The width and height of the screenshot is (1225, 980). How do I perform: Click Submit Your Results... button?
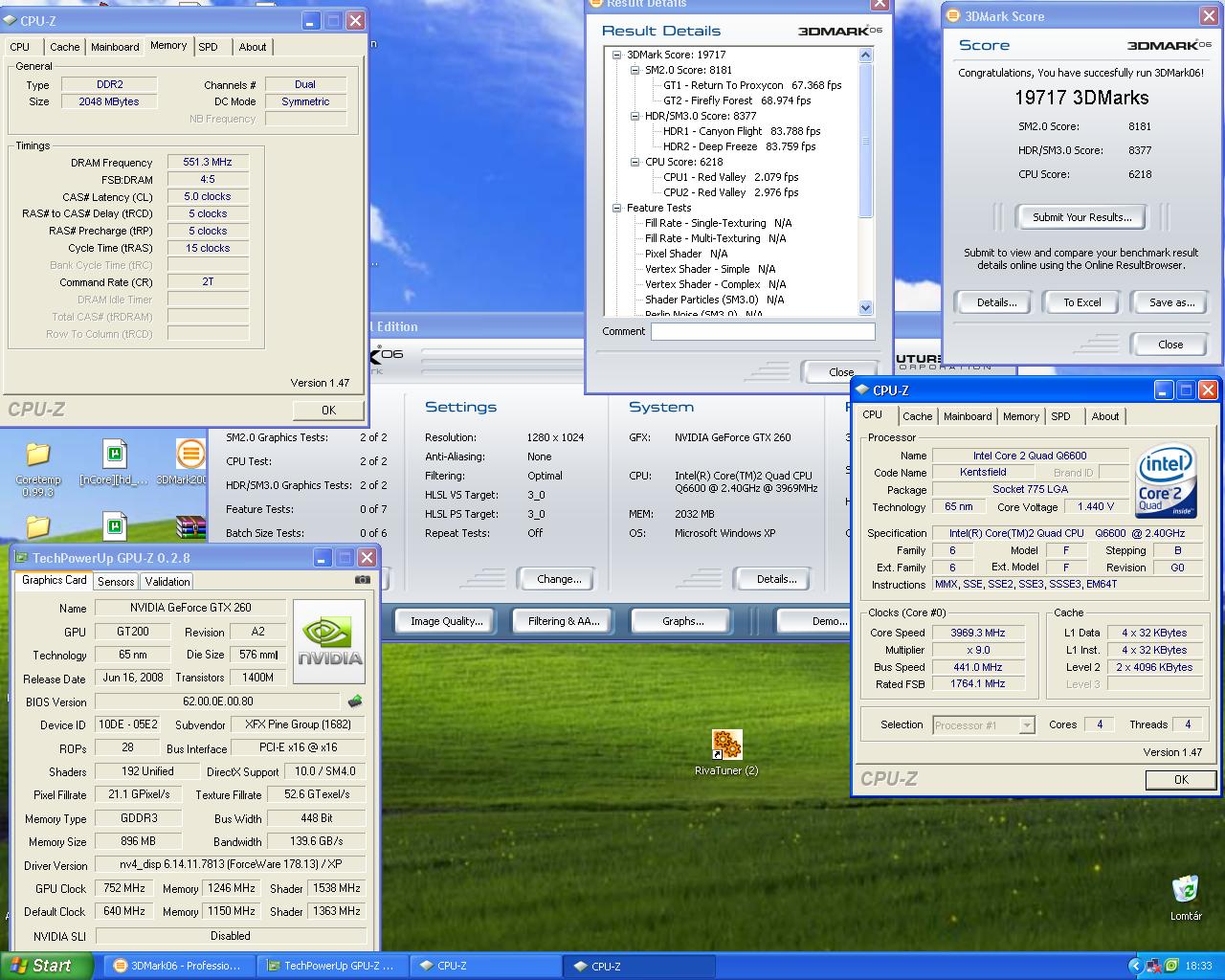[x=1081, y=217]
